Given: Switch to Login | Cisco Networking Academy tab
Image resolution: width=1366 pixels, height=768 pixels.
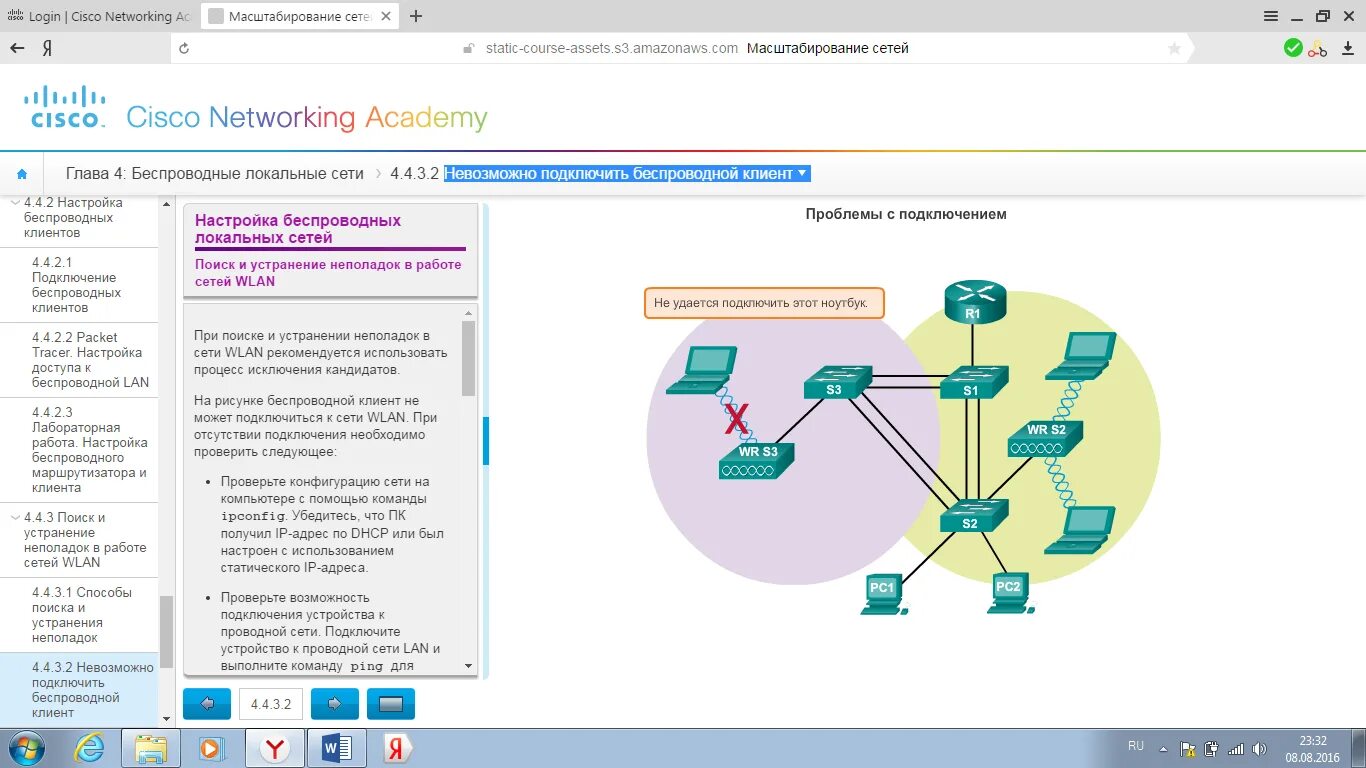Looking at the screenshot, I should (x=98, y=16).
